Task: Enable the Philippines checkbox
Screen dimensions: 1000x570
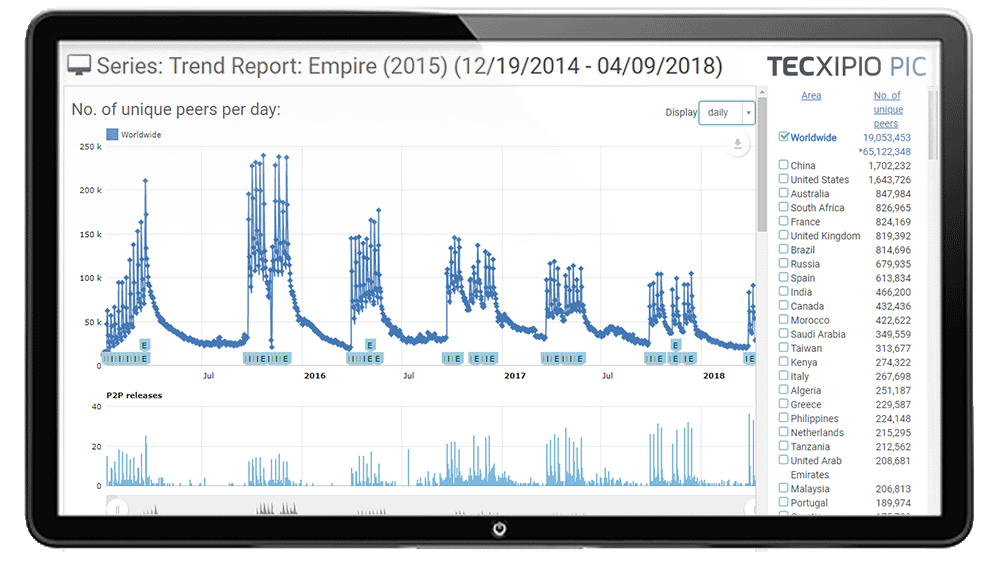Action: coord(784,417)
